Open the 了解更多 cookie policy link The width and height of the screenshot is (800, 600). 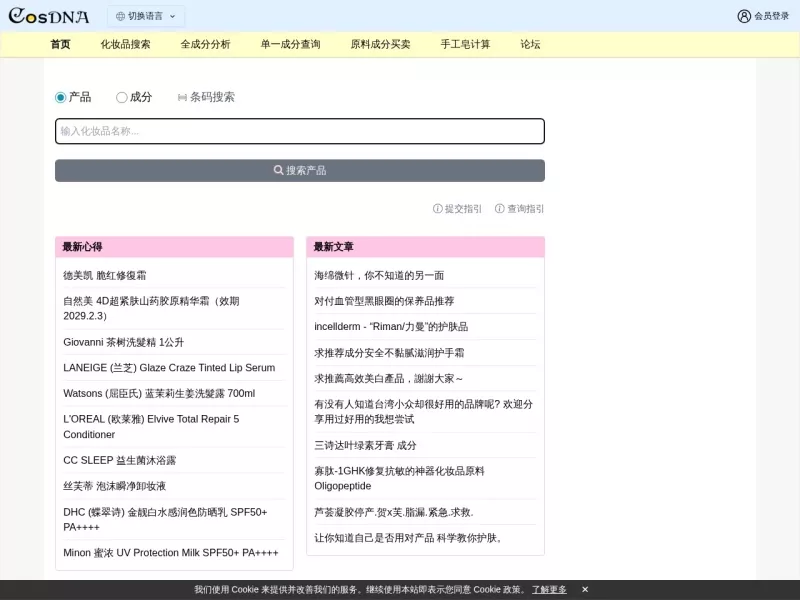[549, 590]
